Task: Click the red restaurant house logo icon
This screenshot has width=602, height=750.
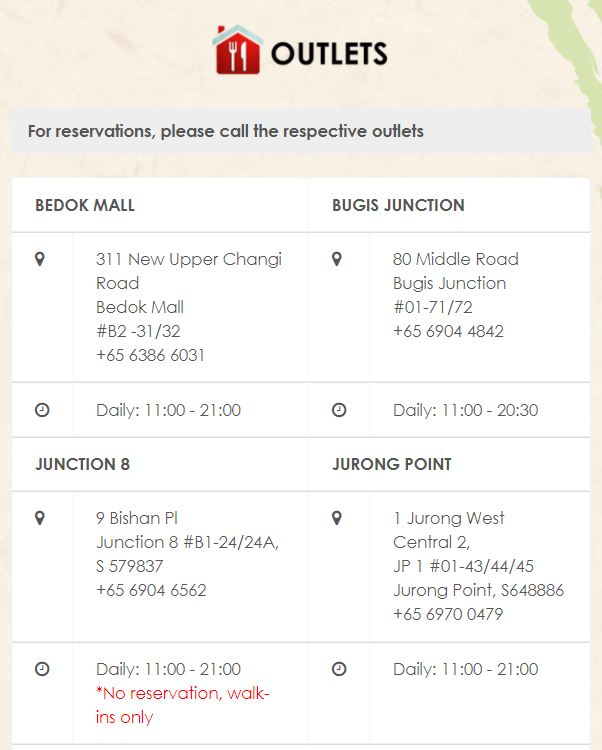Action: [x=237, y=50]
